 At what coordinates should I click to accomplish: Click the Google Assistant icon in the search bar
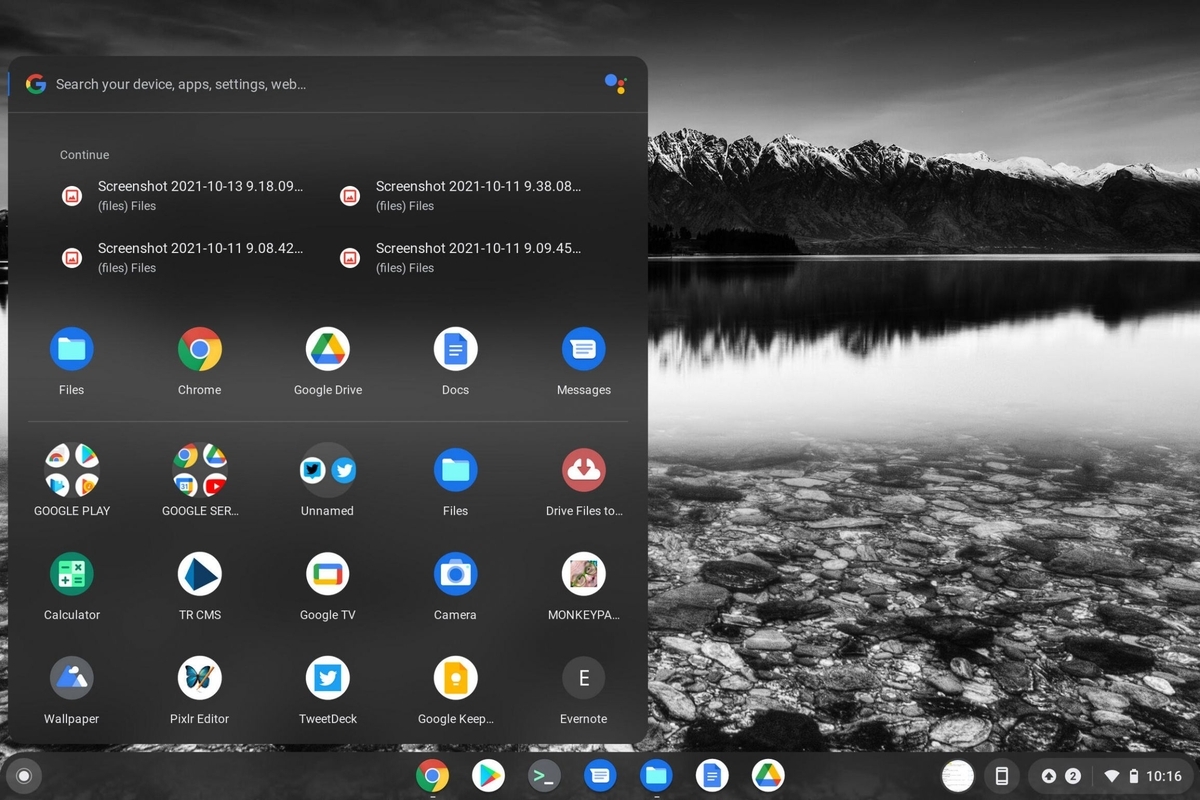[616, 84]
